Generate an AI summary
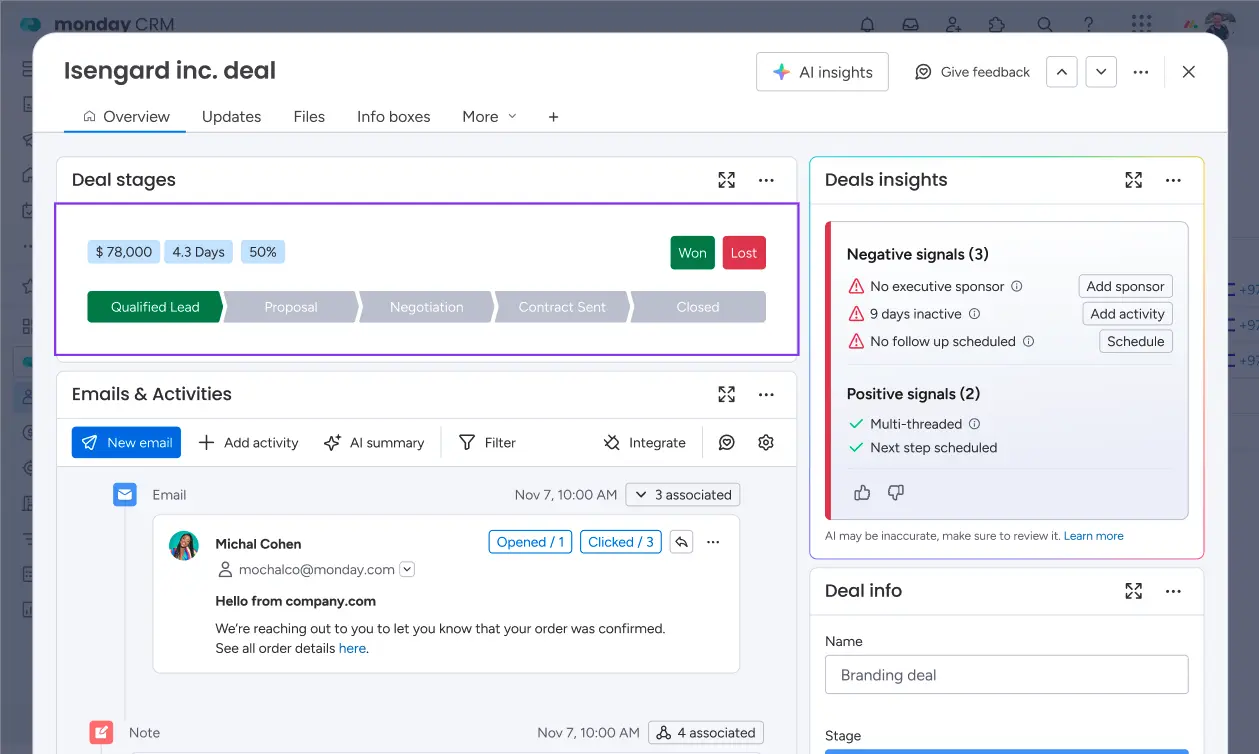This screenshot has height=754, width=1259. point(374,442)
